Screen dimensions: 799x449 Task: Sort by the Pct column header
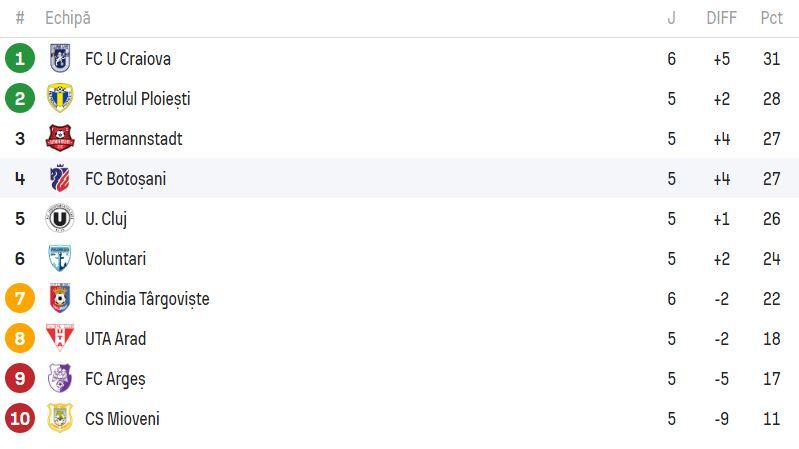pos(771,18)
